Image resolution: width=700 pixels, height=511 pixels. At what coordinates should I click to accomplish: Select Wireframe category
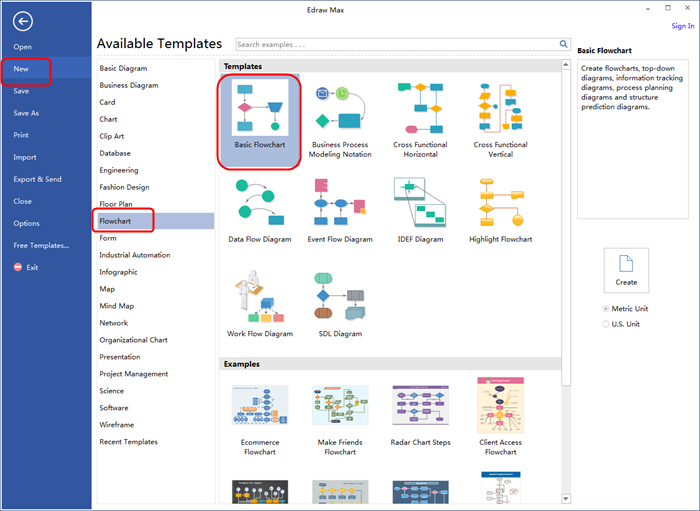117,424
